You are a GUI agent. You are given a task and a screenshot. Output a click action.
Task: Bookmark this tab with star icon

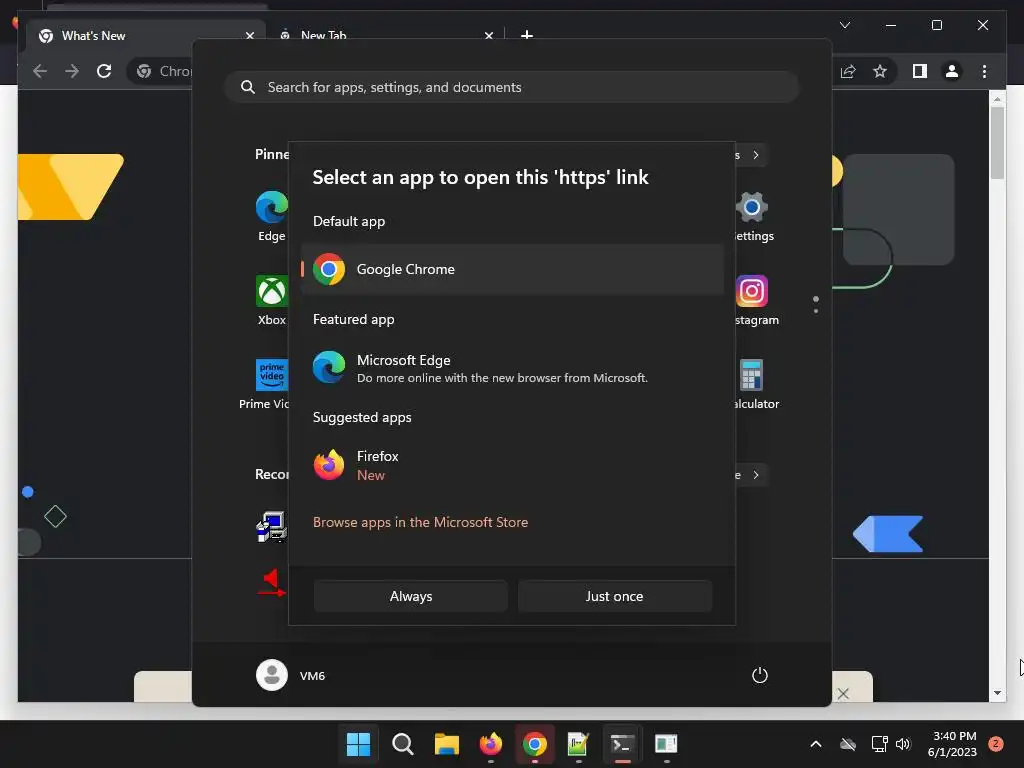pyautogui.click(x=880, y=71)
